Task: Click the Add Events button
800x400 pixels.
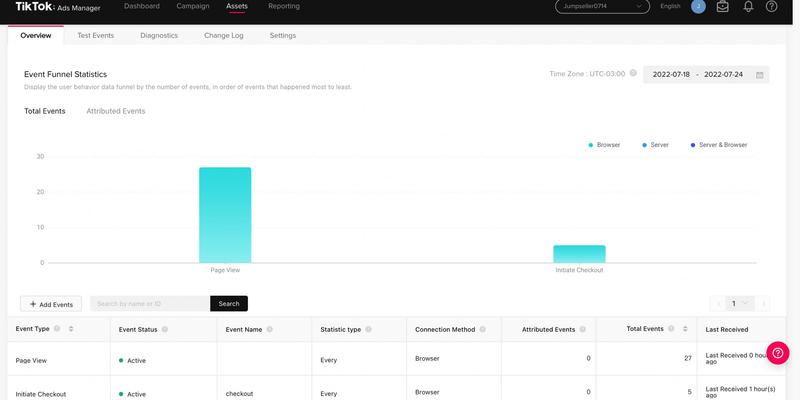Action: coord(51,304)
